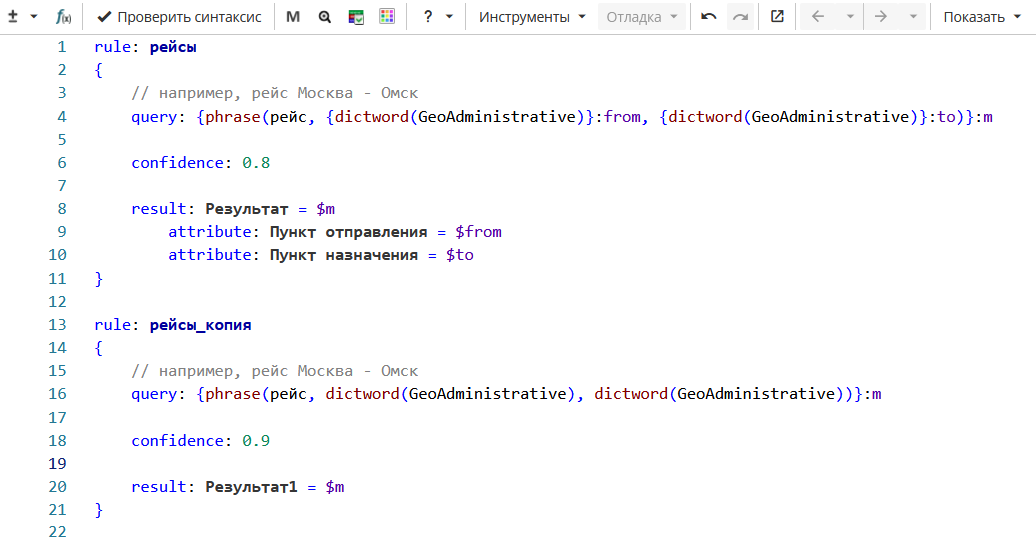Click confidence value 0.9
Image resolution: width=1036 pixels, height=548 pixels.
tap(256, 441)
